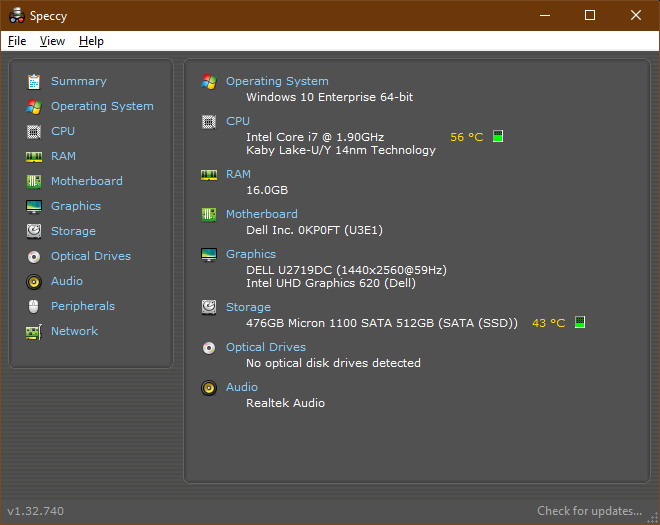This screenshot has width=660, height=525.
Task: Click 'No optical disk drives detected' text
Action: (333, 363)
